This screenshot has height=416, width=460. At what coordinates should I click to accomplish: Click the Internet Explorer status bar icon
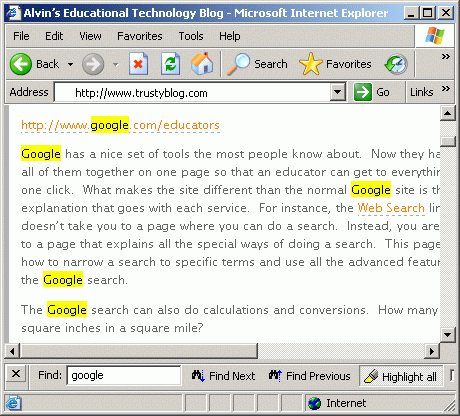point(13,403)
